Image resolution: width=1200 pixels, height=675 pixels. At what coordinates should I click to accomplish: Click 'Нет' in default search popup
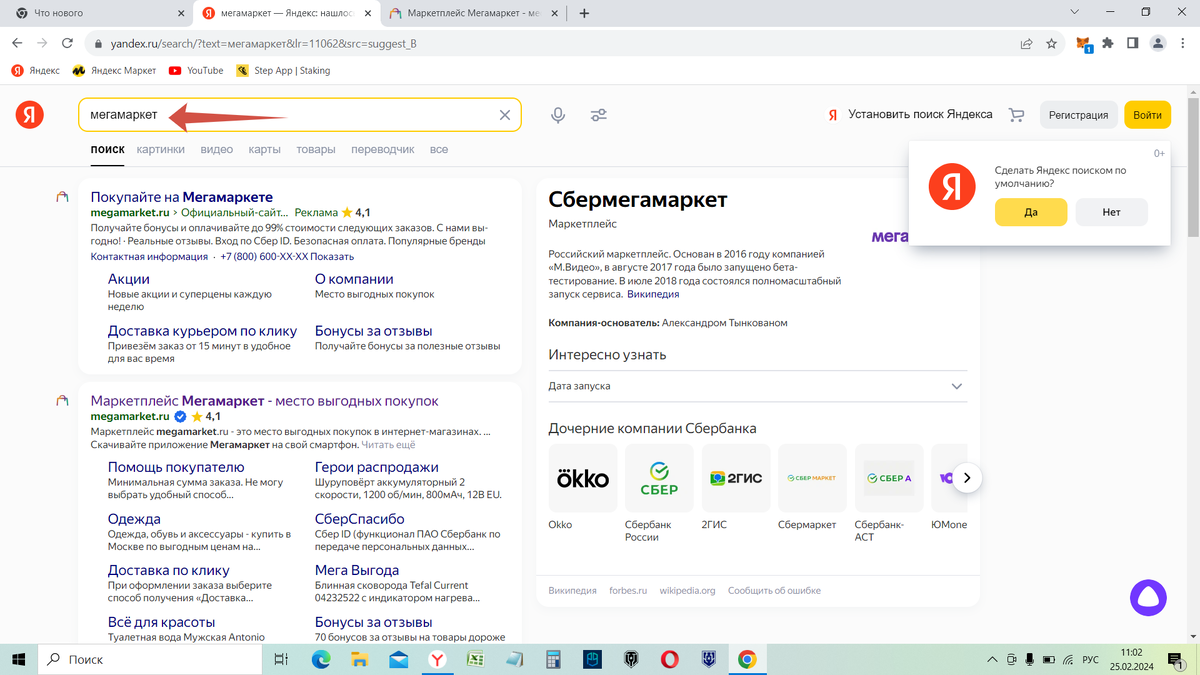tap(1111, 212)
